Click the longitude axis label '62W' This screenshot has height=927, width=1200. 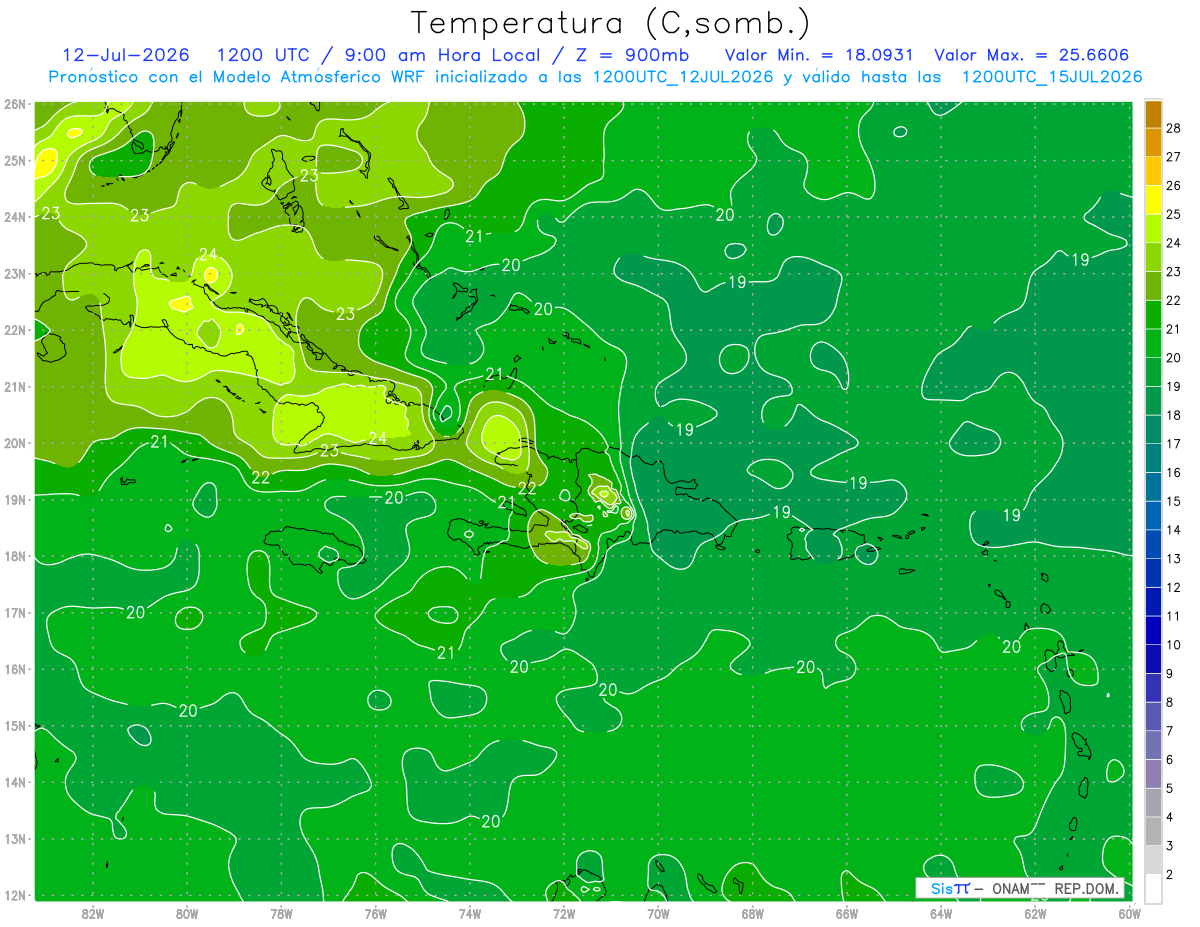coord(1036,913)
